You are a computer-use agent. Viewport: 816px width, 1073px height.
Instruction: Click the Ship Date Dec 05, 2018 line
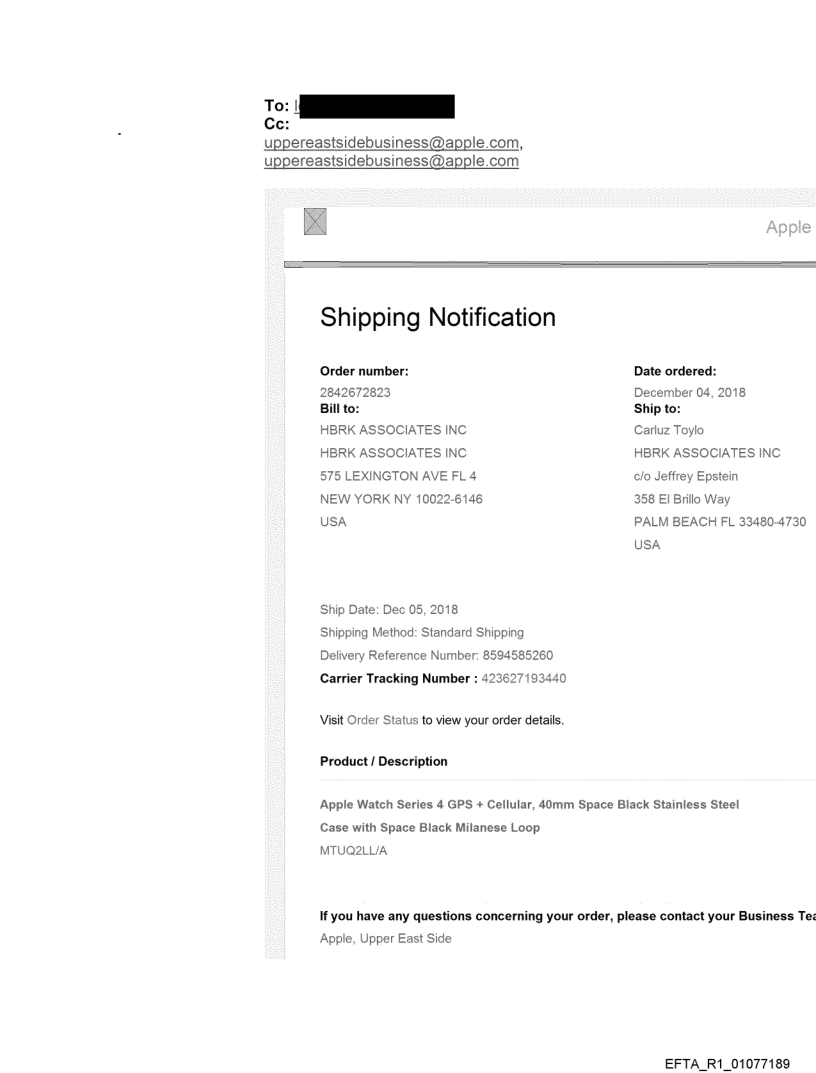pos(389,609)
